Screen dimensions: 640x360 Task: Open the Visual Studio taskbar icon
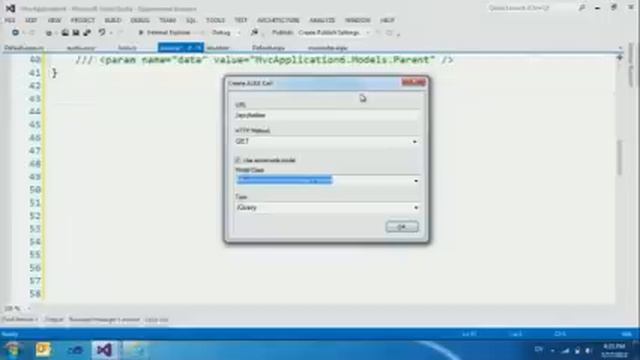tap(104, 350)
